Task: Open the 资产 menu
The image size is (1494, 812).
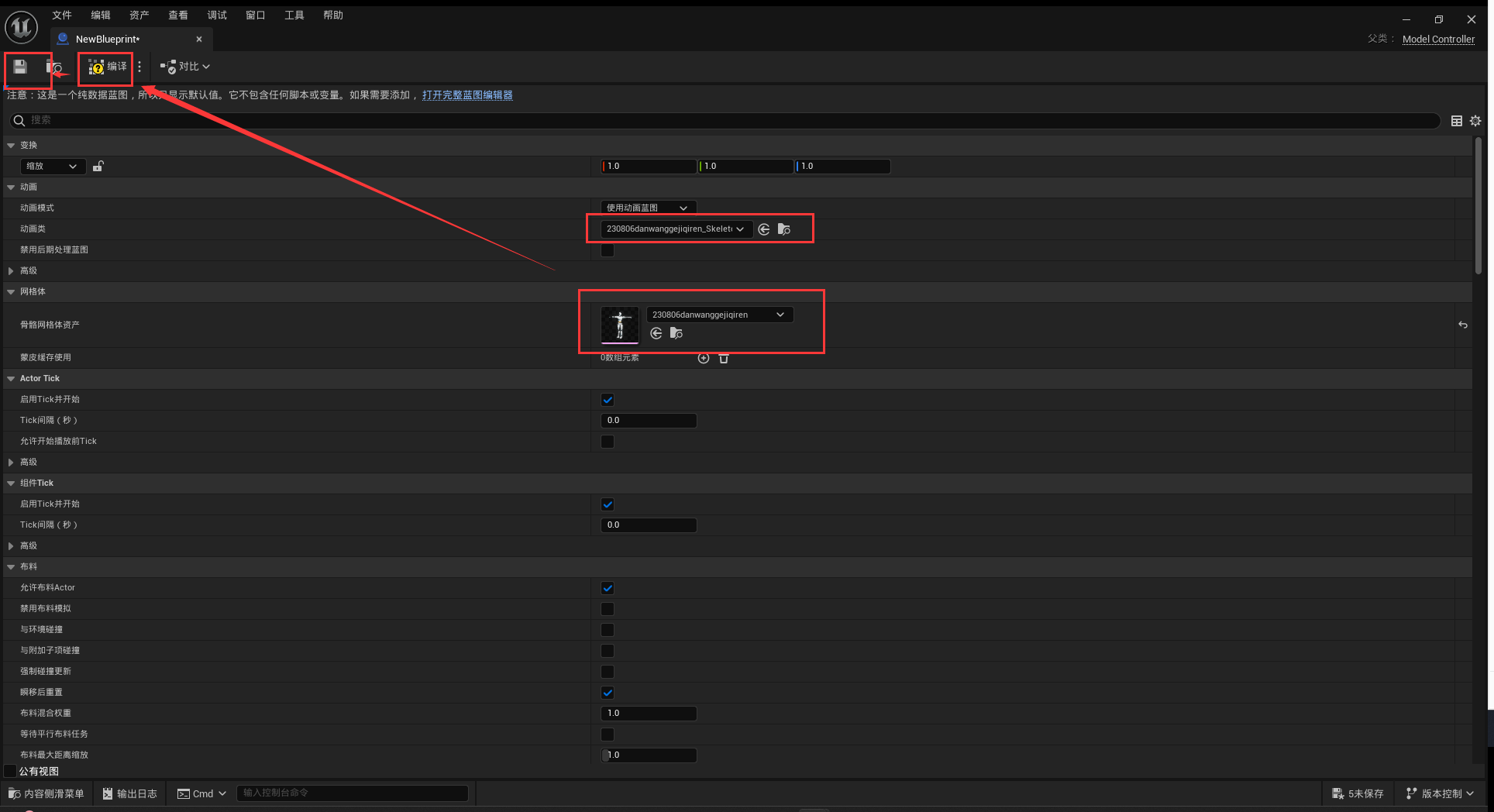Action: (139, 15)
